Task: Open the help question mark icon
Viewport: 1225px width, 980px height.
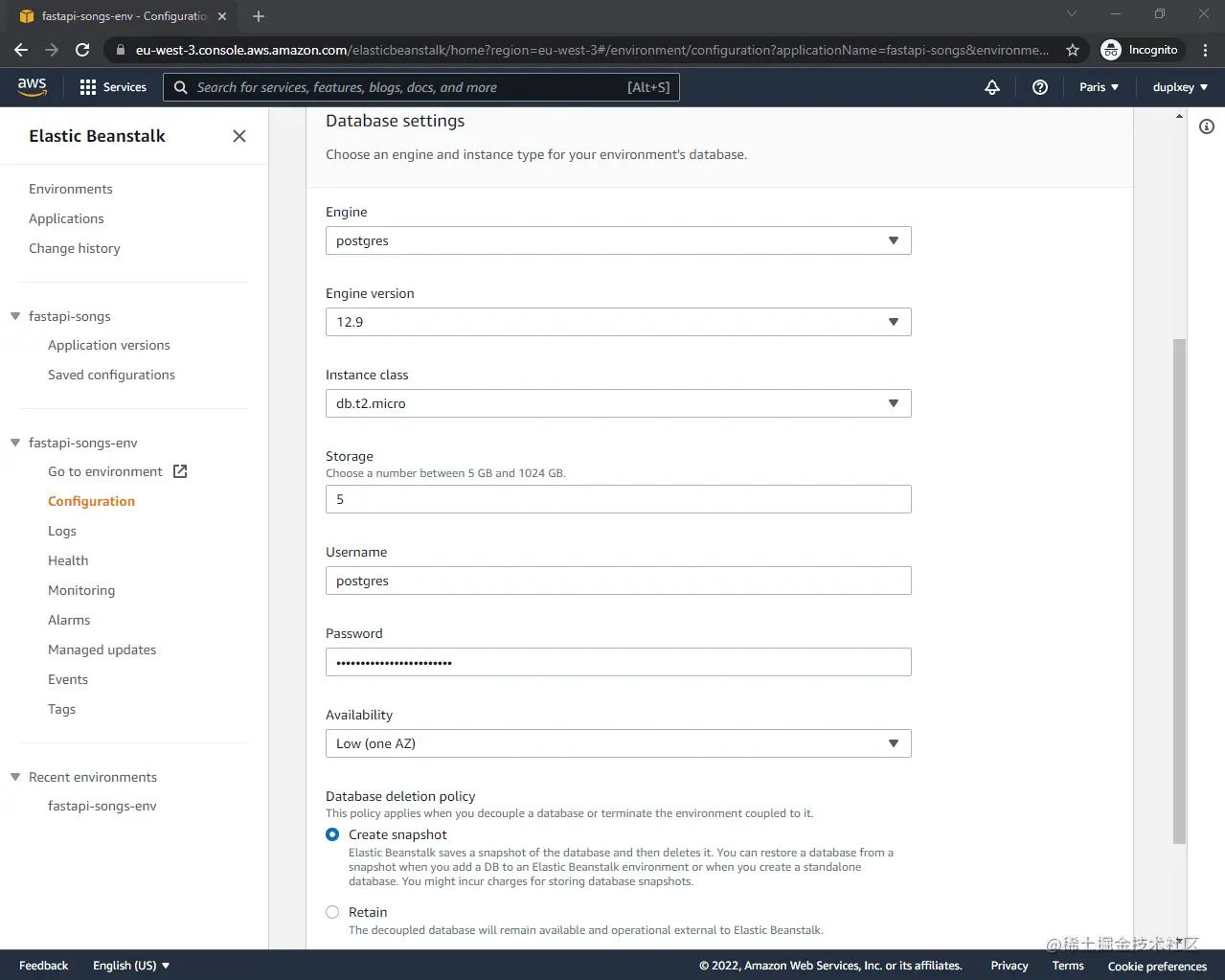Action: 1040,87
